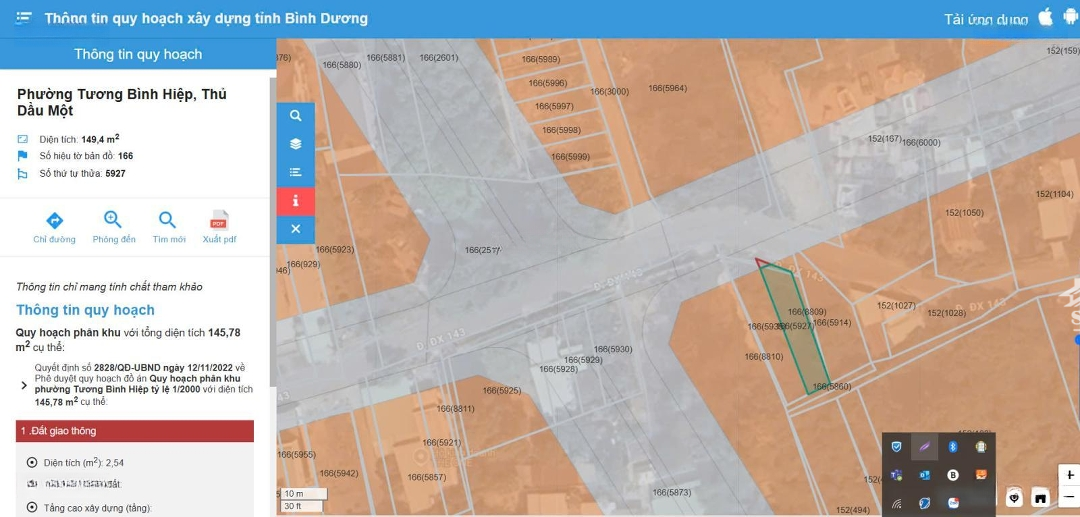Close the side panel with X button
Viewport: 1080px width, 517px height.
coord(295,229)
